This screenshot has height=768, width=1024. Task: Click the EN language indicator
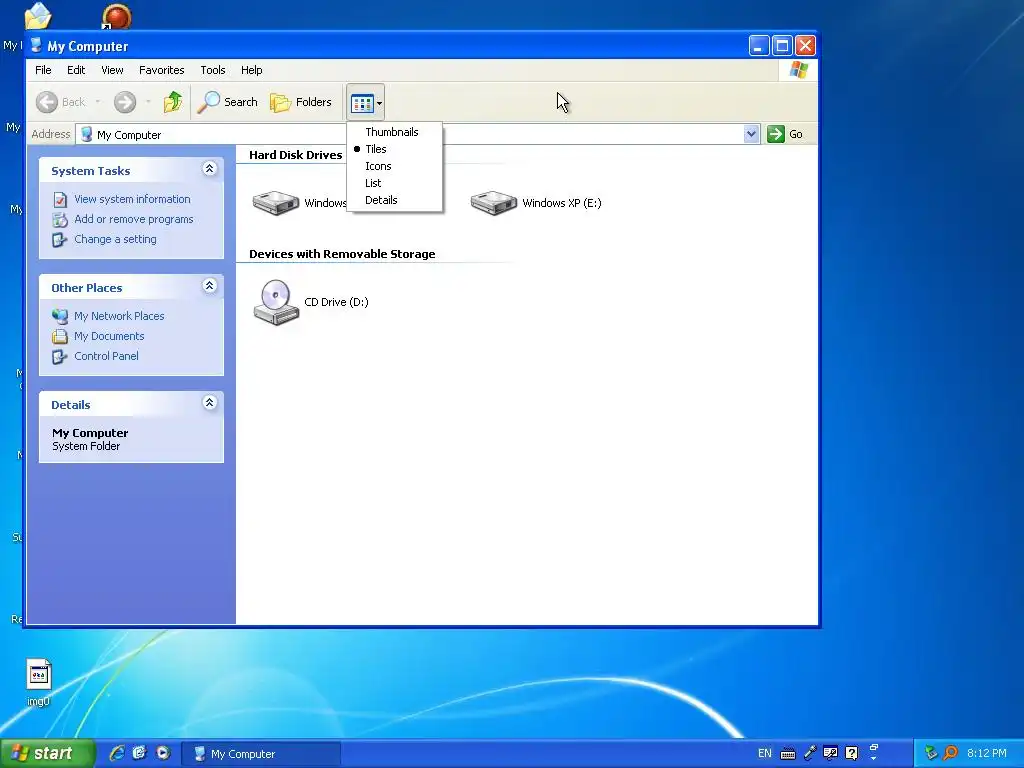(x=765, y=753)
